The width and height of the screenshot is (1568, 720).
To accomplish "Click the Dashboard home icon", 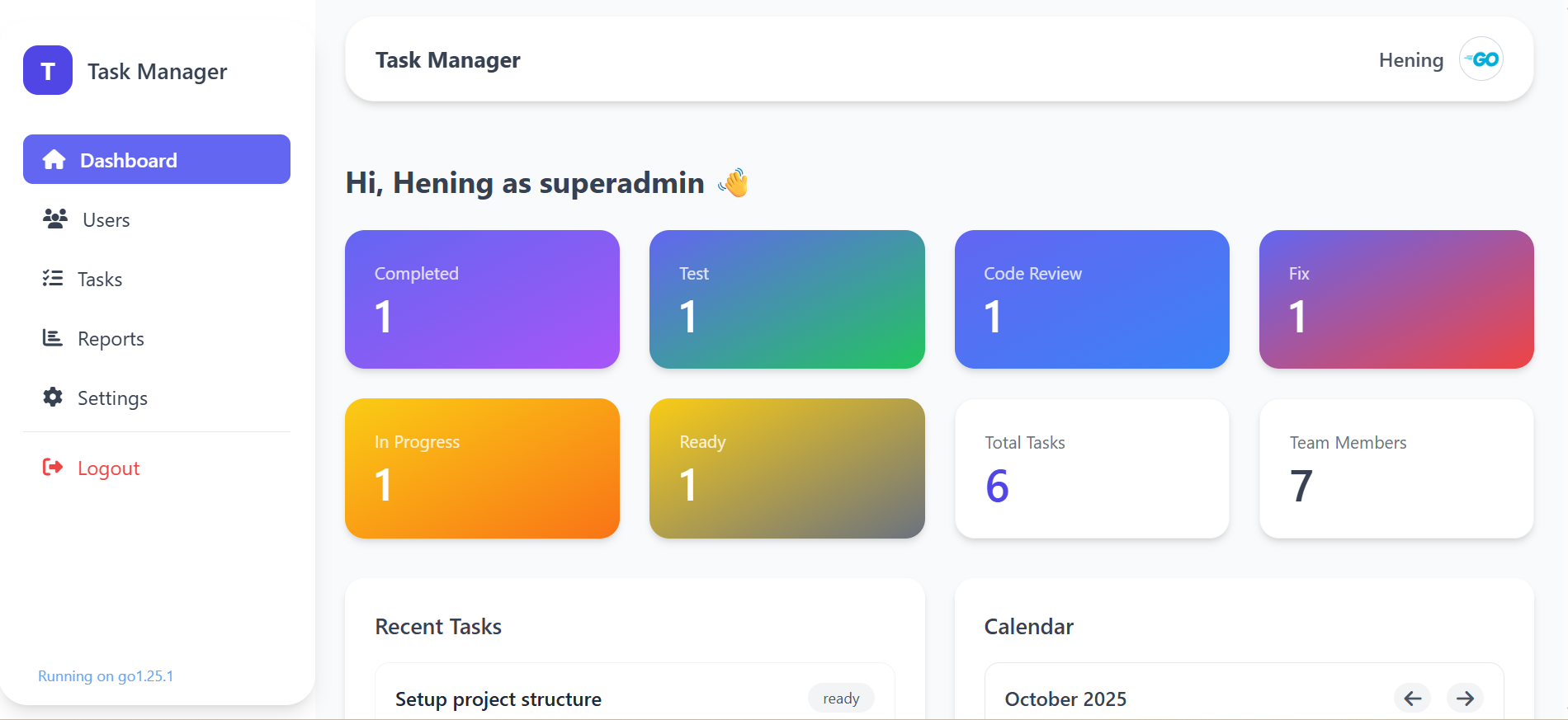I will pyautogui.click(x=54, y=160).
